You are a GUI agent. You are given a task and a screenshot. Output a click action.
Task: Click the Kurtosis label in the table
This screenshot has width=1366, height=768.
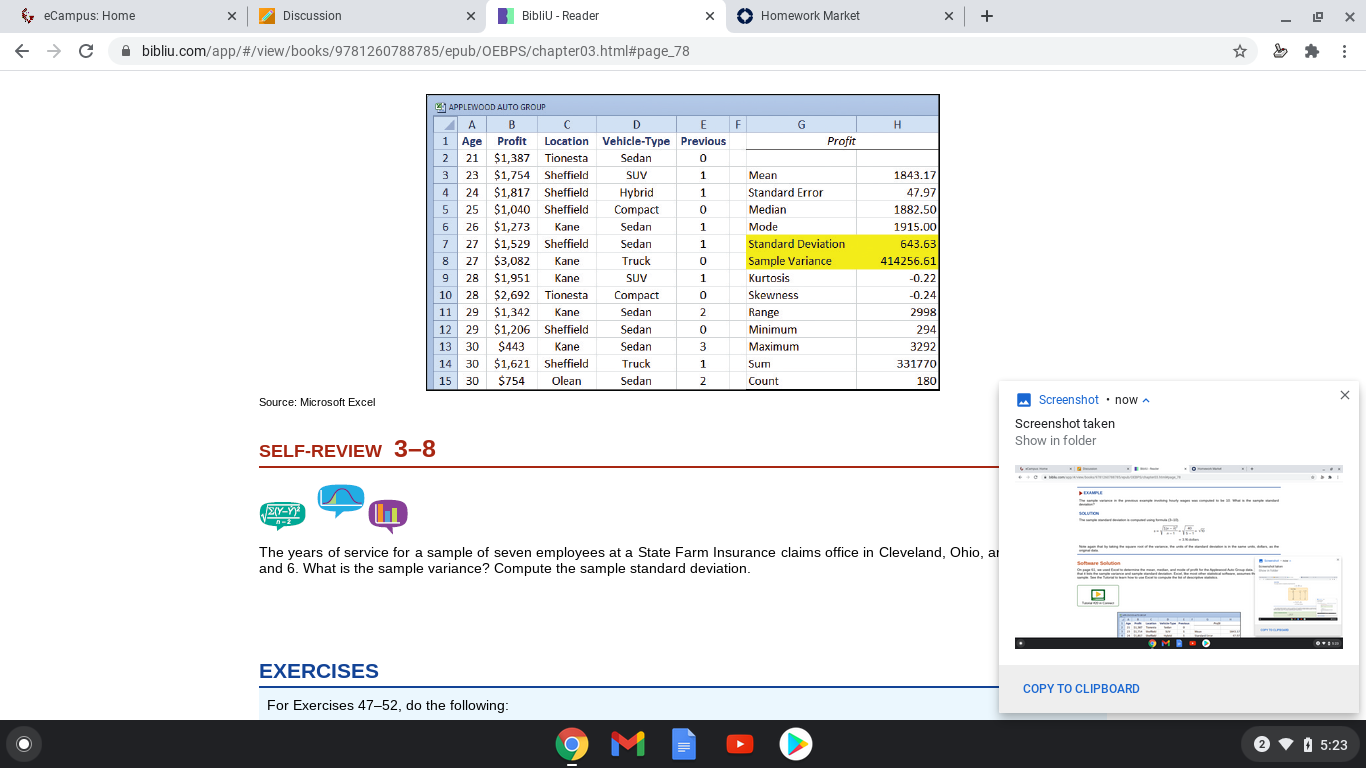[769, 278]
